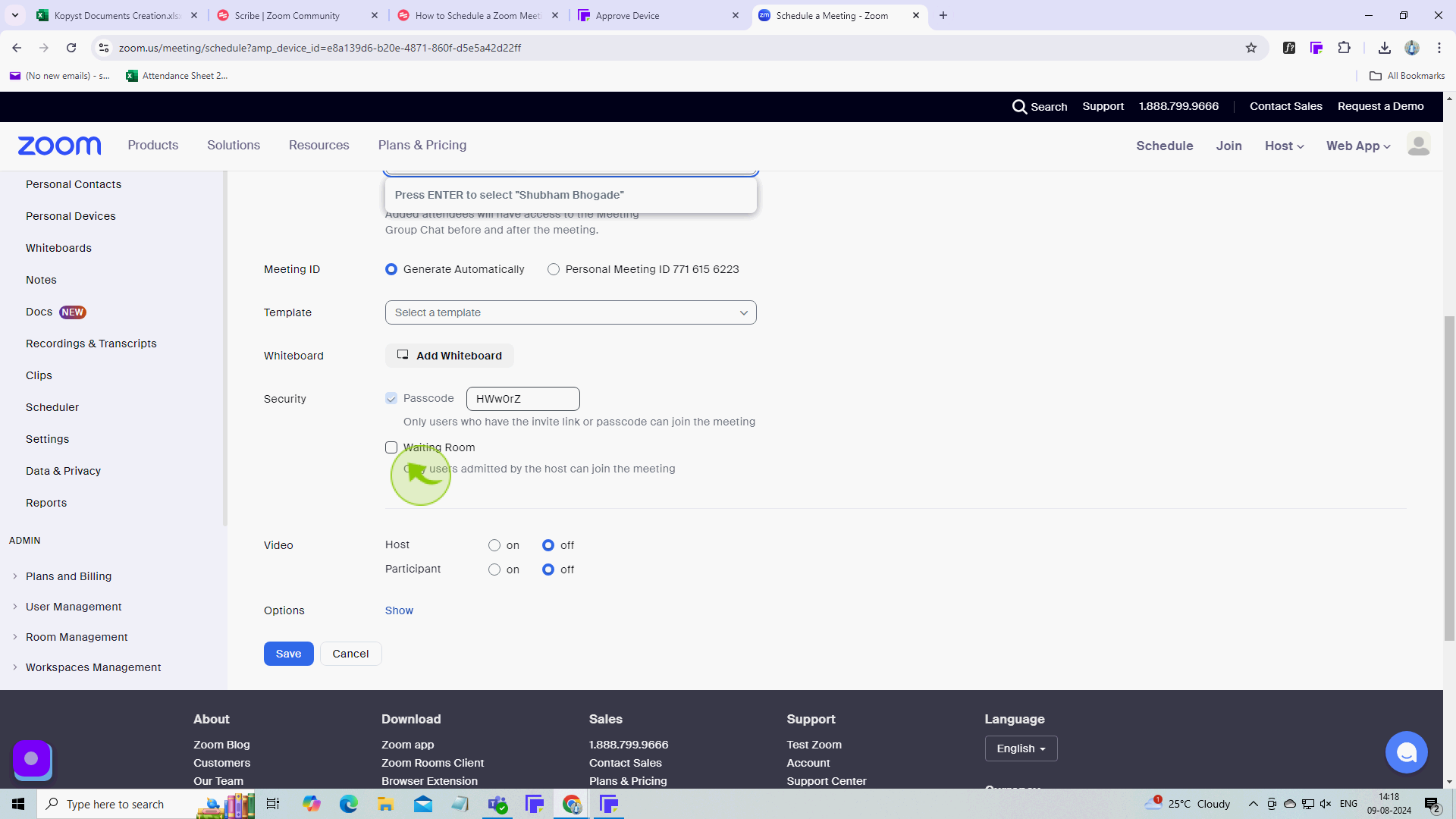The width and height of the screenshot is (1456, 819).
Task: Open Whiteboards in the sidebar
Action: (x=58, y=248)
